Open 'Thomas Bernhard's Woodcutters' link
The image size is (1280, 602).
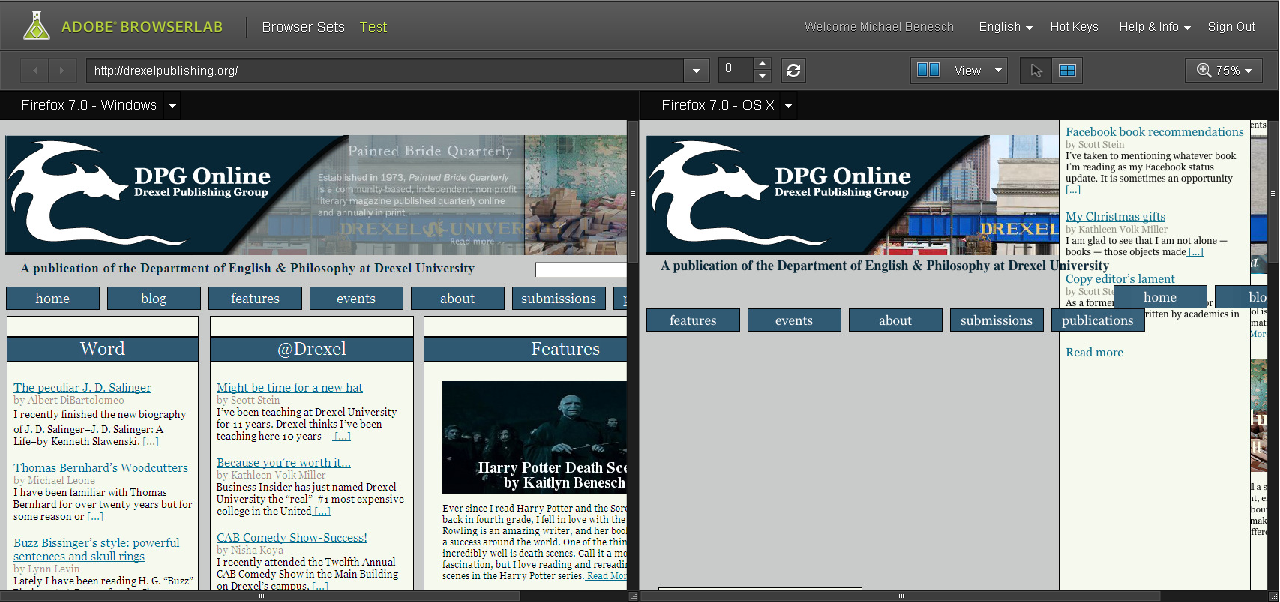(x=100, y=468)
